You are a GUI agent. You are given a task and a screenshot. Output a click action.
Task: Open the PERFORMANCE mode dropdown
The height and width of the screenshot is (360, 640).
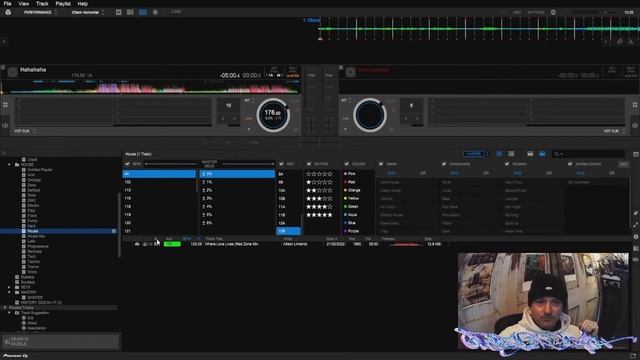(x=40, y=12)
